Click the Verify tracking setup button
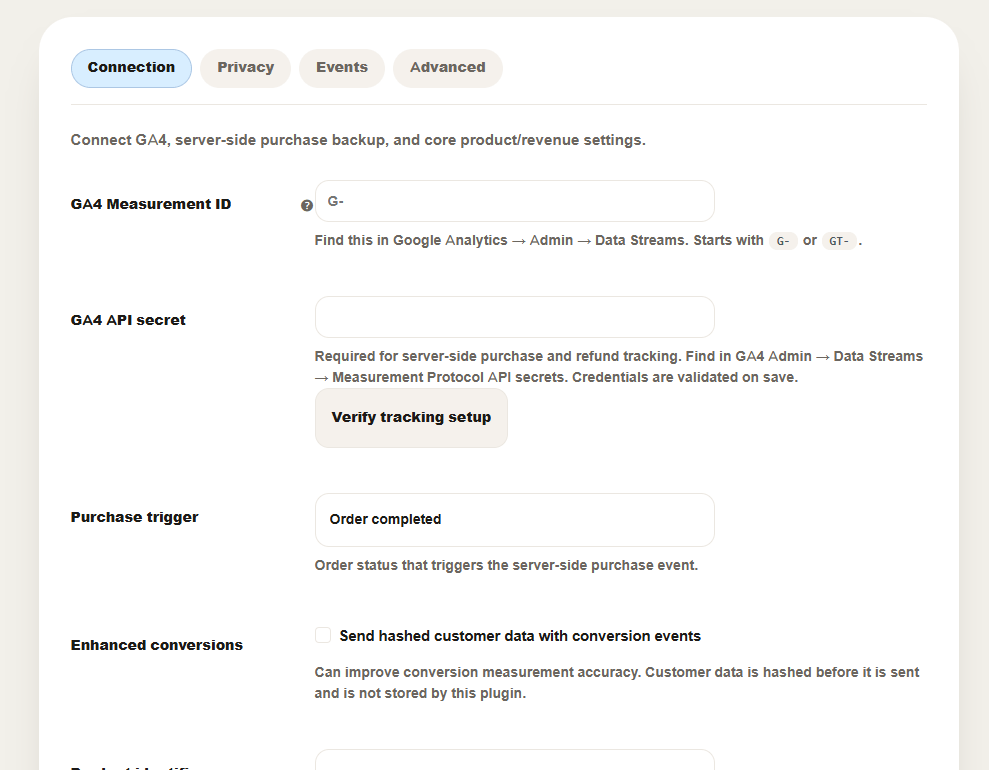The height and width of the screenshot is (770, 989). pos(411,418)
